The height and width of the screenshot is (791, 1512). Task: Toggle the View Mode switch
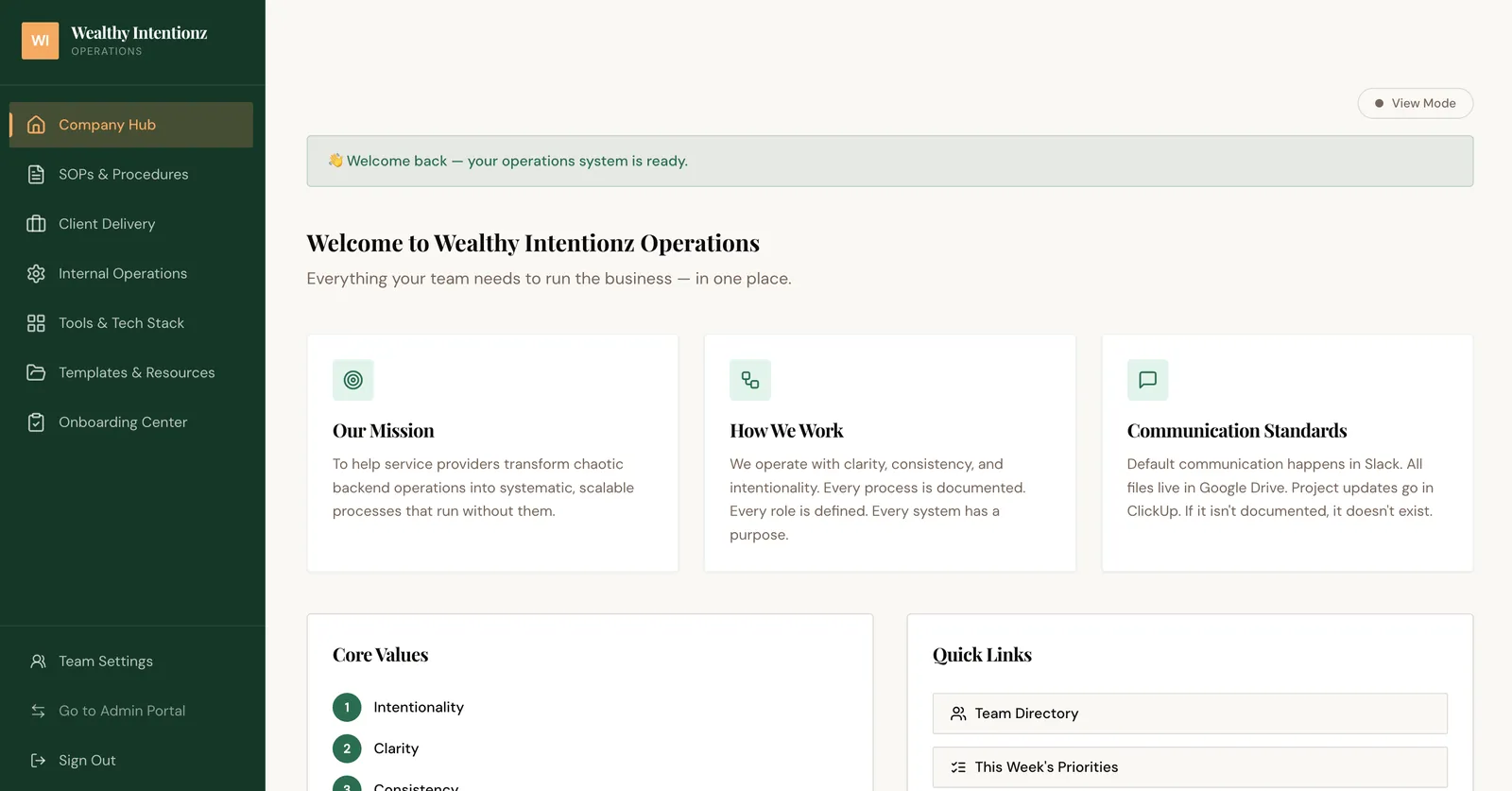1416,103
